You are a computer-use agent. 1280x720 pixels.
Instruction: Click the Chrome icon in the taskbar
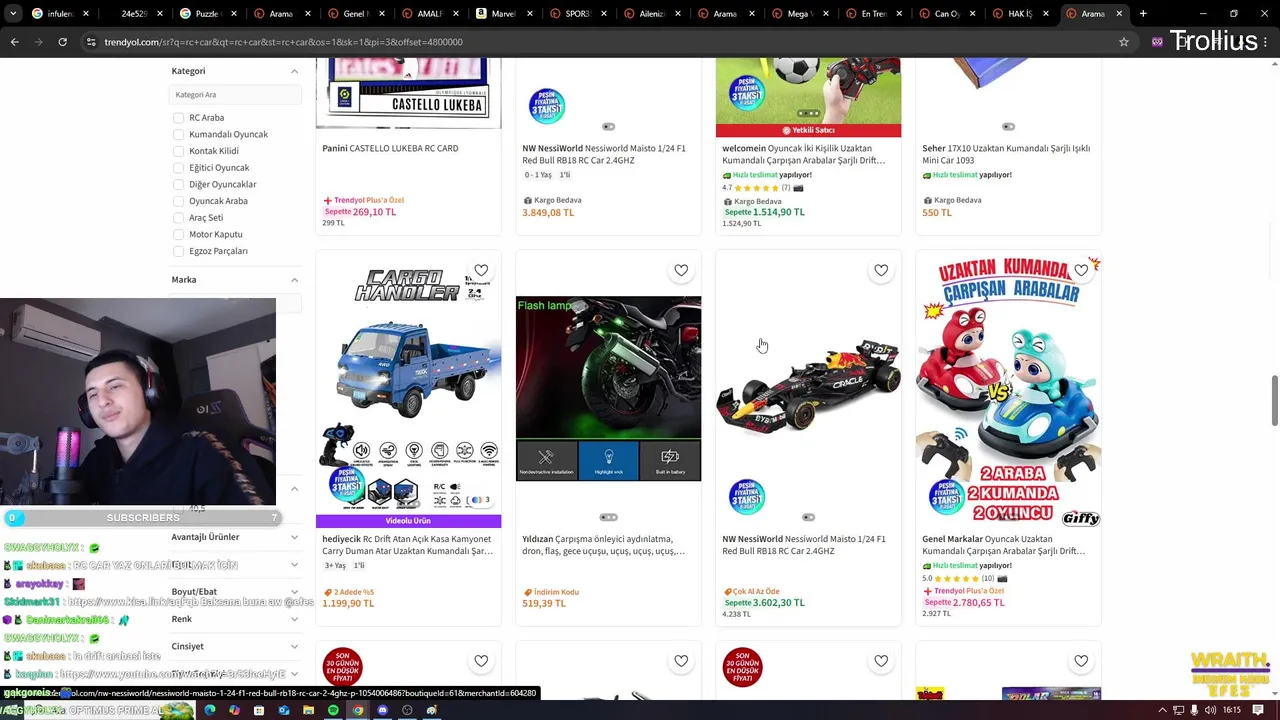(x=357, y=711)
